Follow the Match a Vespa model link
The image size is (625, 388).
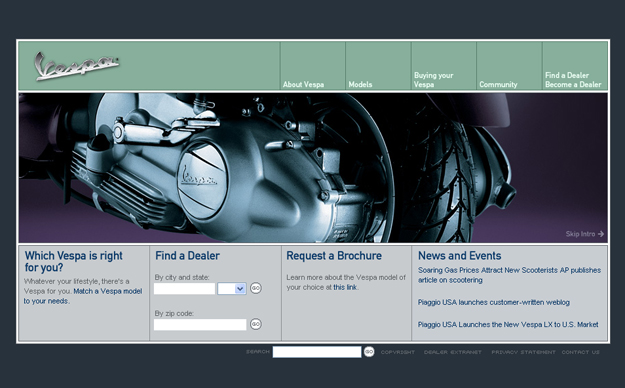pos(108,291)
